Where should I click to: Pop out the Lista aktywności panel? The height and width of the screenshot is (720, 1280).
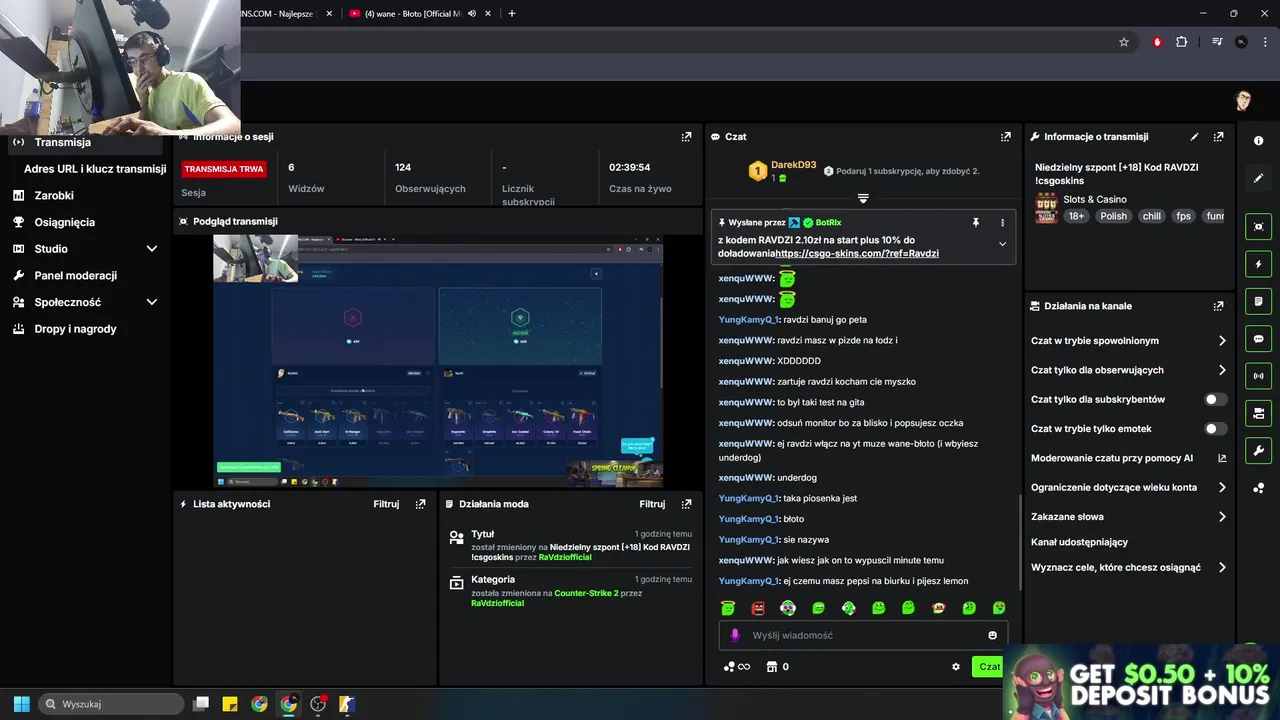point(420,504)
